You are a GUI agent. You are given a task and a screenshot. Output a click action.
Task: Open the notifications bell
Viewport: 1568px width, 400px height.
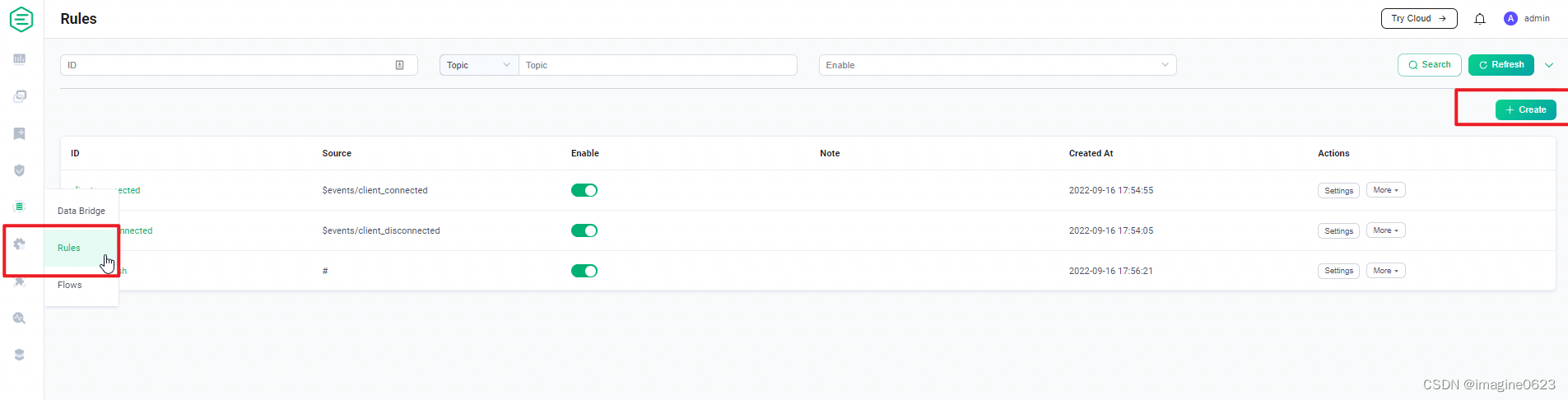[x=1480, y=19]
